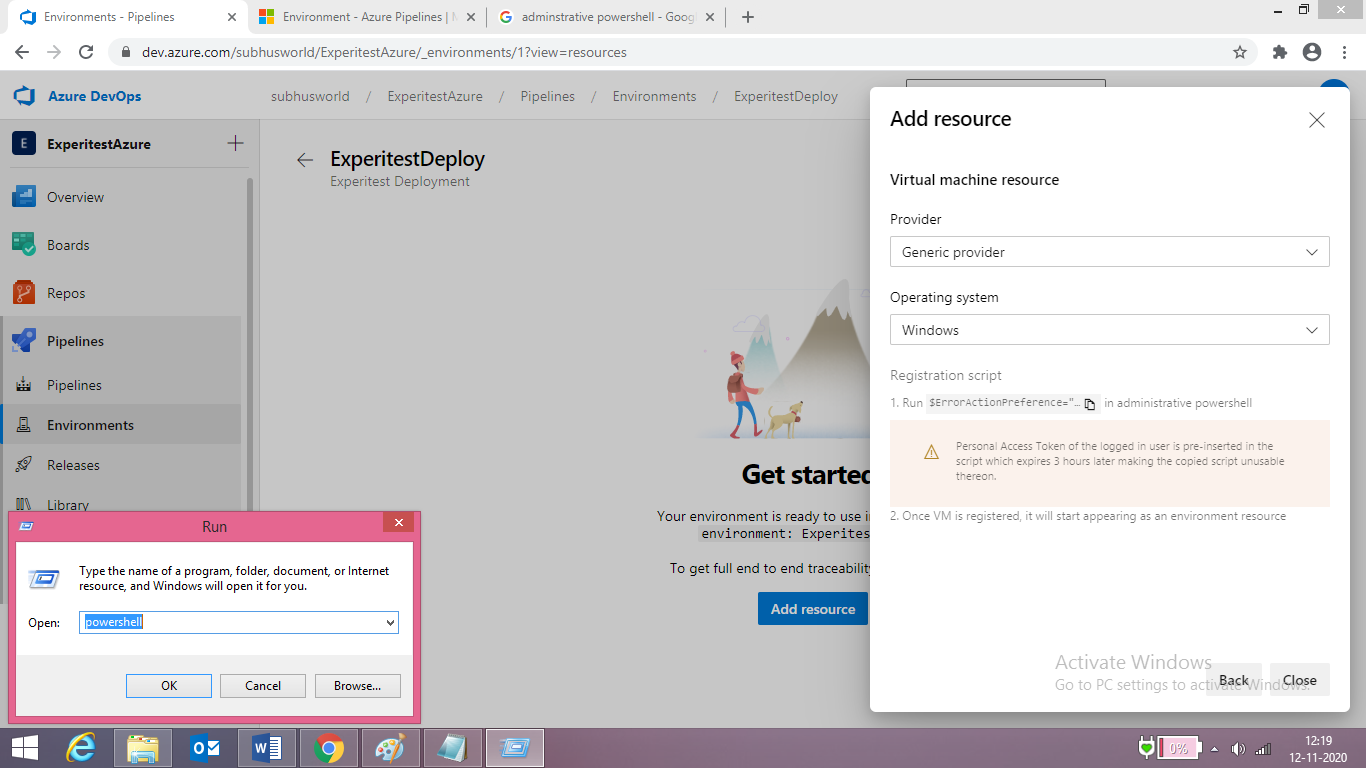The width and height of the screenshot is (1366, 768).
Task: Bookmark this page with star icon
Action: pyautogui.click(x=1240, y=52)
